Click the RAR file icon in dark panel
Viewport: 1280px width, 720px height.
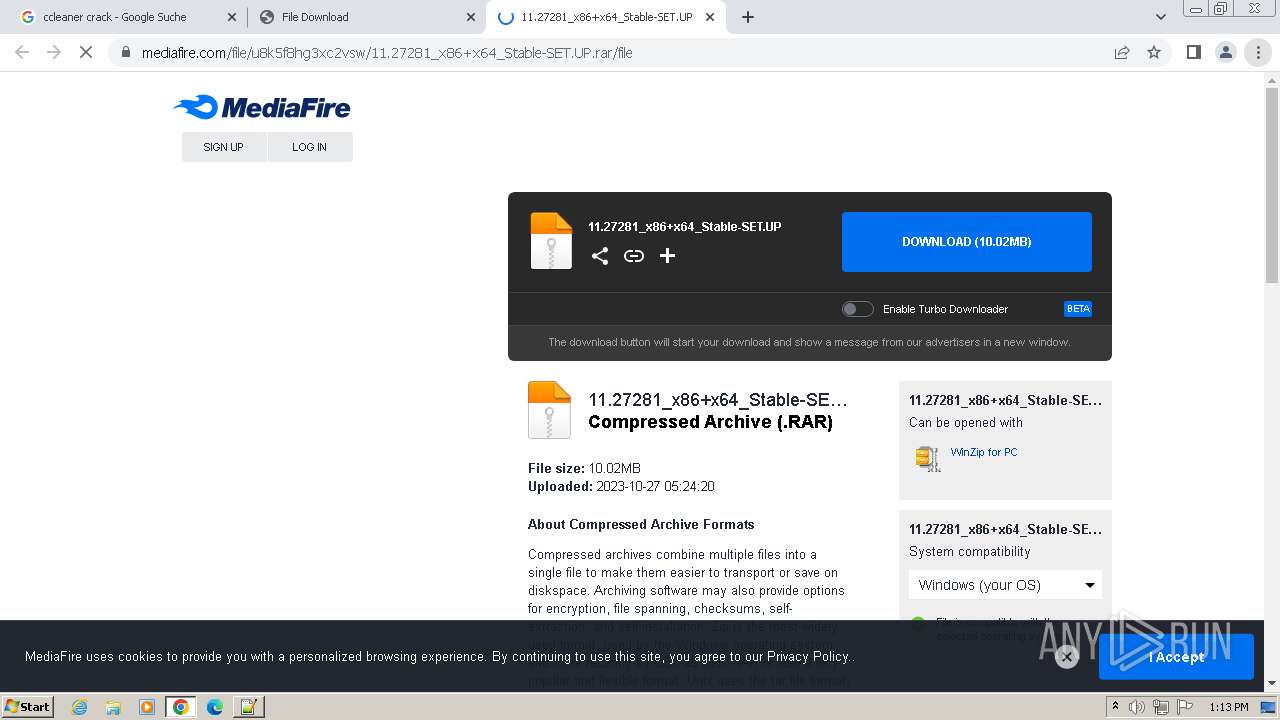tap(551, 241)
